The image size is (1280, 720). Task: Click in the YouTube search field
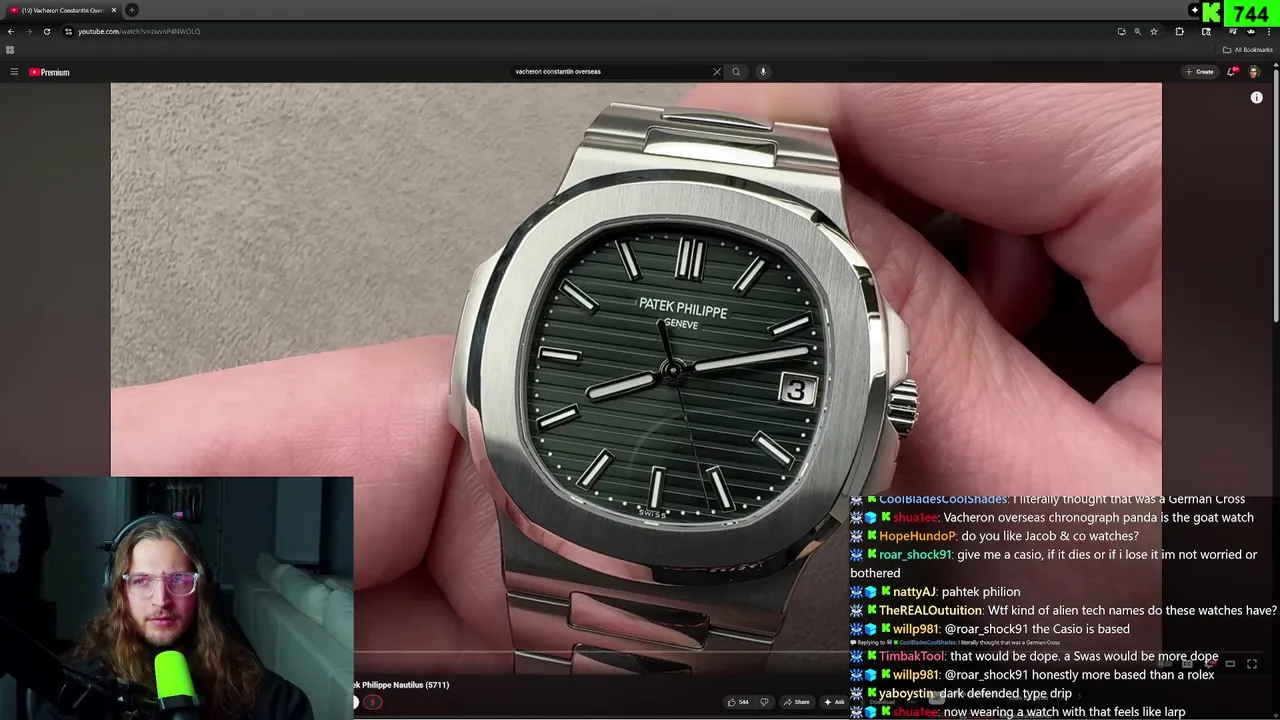point(612,72)
